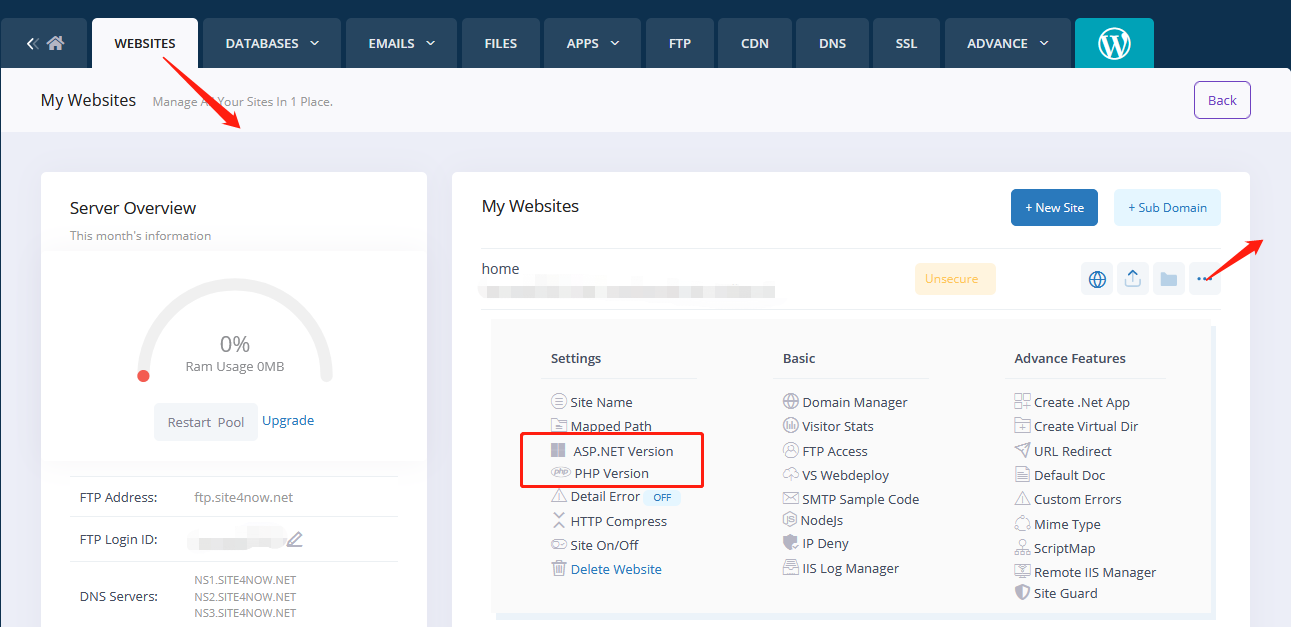Toggle the Detail Error OFF switch
The width and height of the screenshot is (1291, 627).
pos(661,497)
